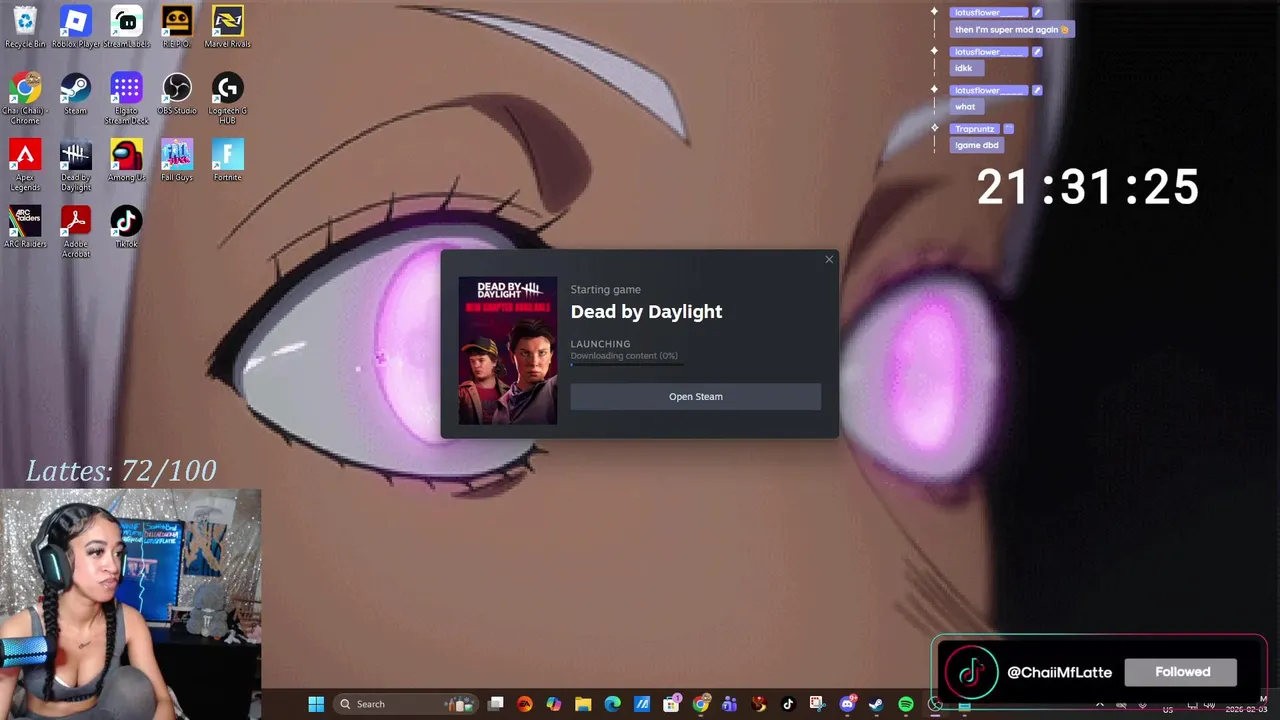
Task: Launch Roblox Player from the desktop
Action: tap(76, 27)
